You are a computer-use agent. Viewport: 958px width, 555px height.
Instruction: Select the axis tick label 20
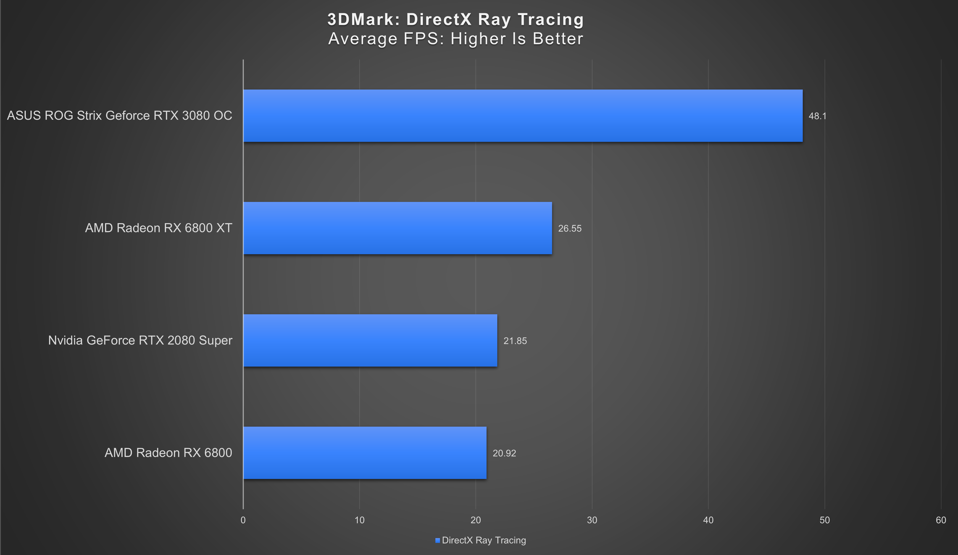pos(476,520)
